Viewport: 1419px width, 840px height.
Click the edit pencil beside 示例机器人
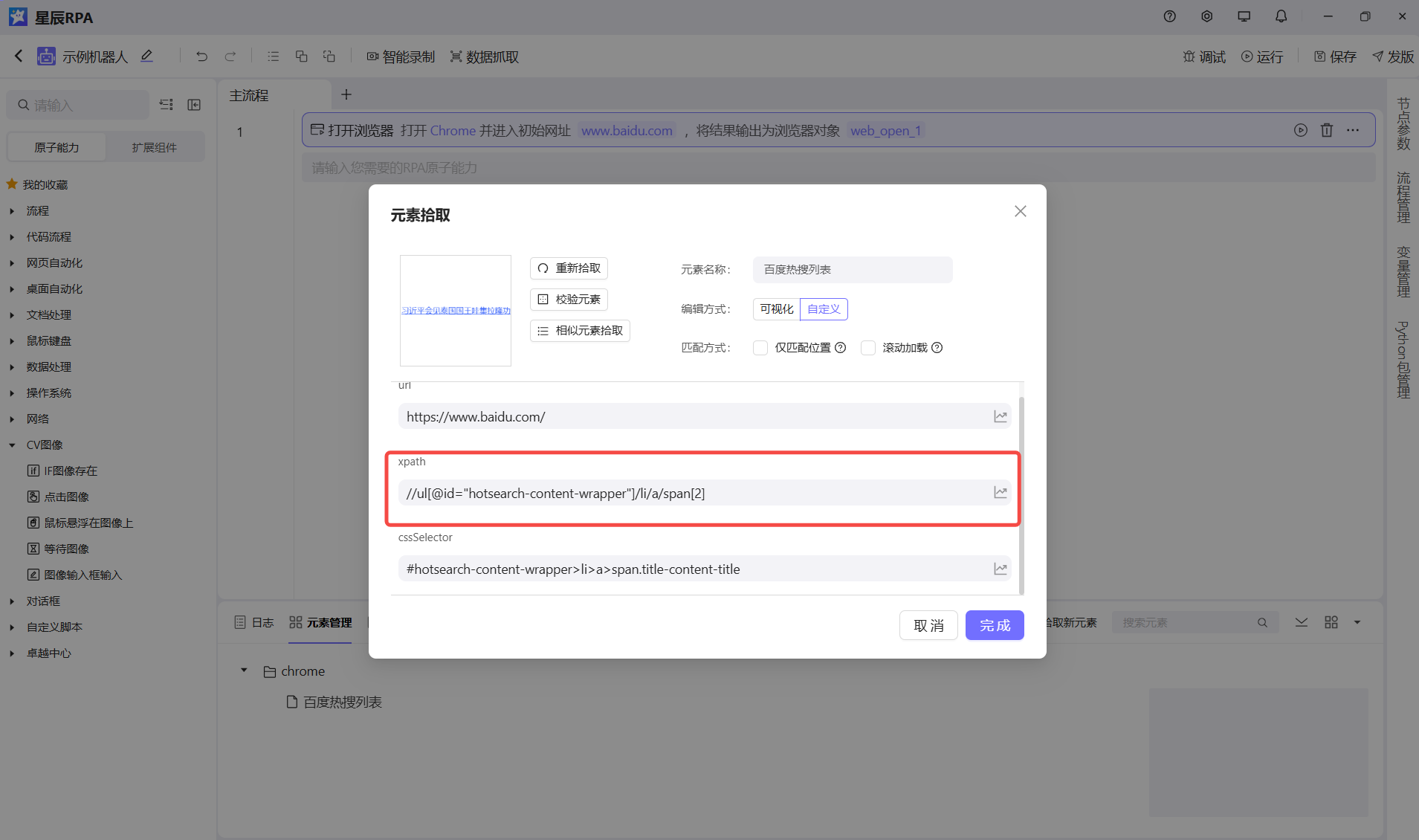pos(147,56)
